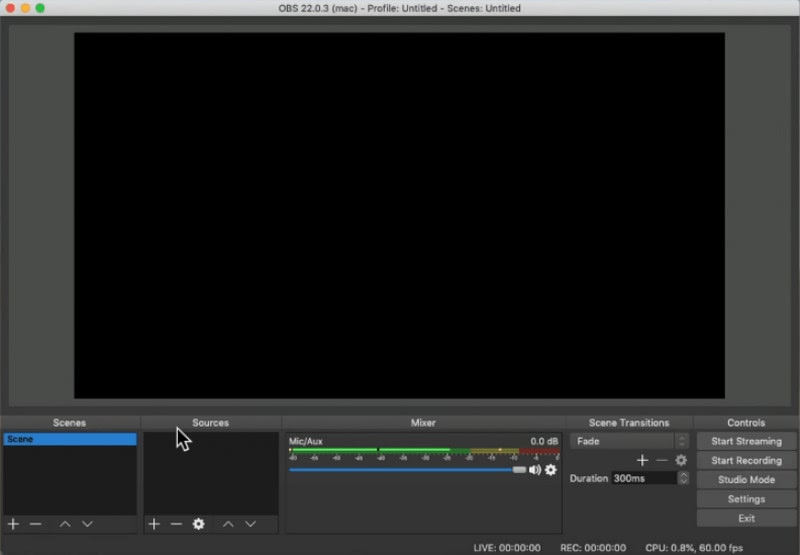Click Start Streaming button
This screenshot has height=555, width=800.
pyautogui.click(x=746, y=441)
